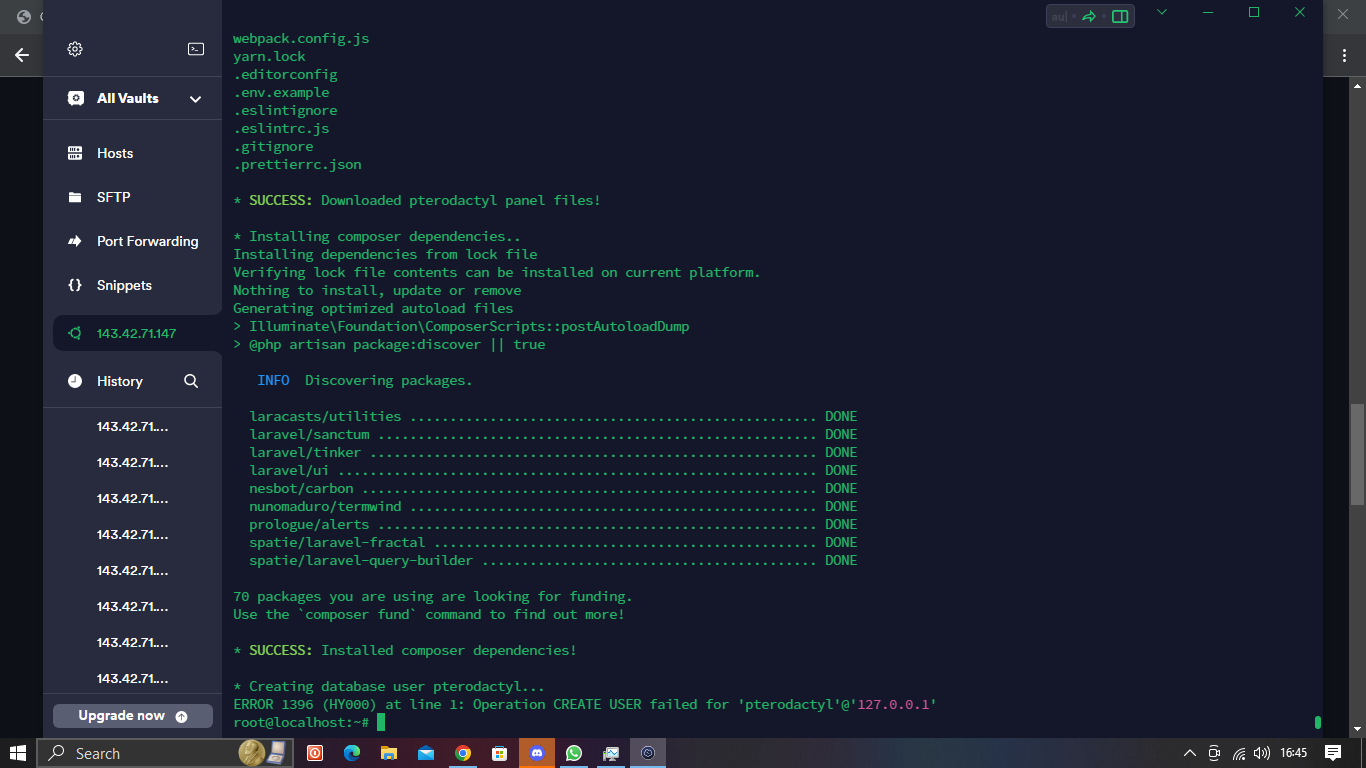This screenshot has height=768, width=1366.
Task: Open History search with the magnifier icon
Action: 190,380
